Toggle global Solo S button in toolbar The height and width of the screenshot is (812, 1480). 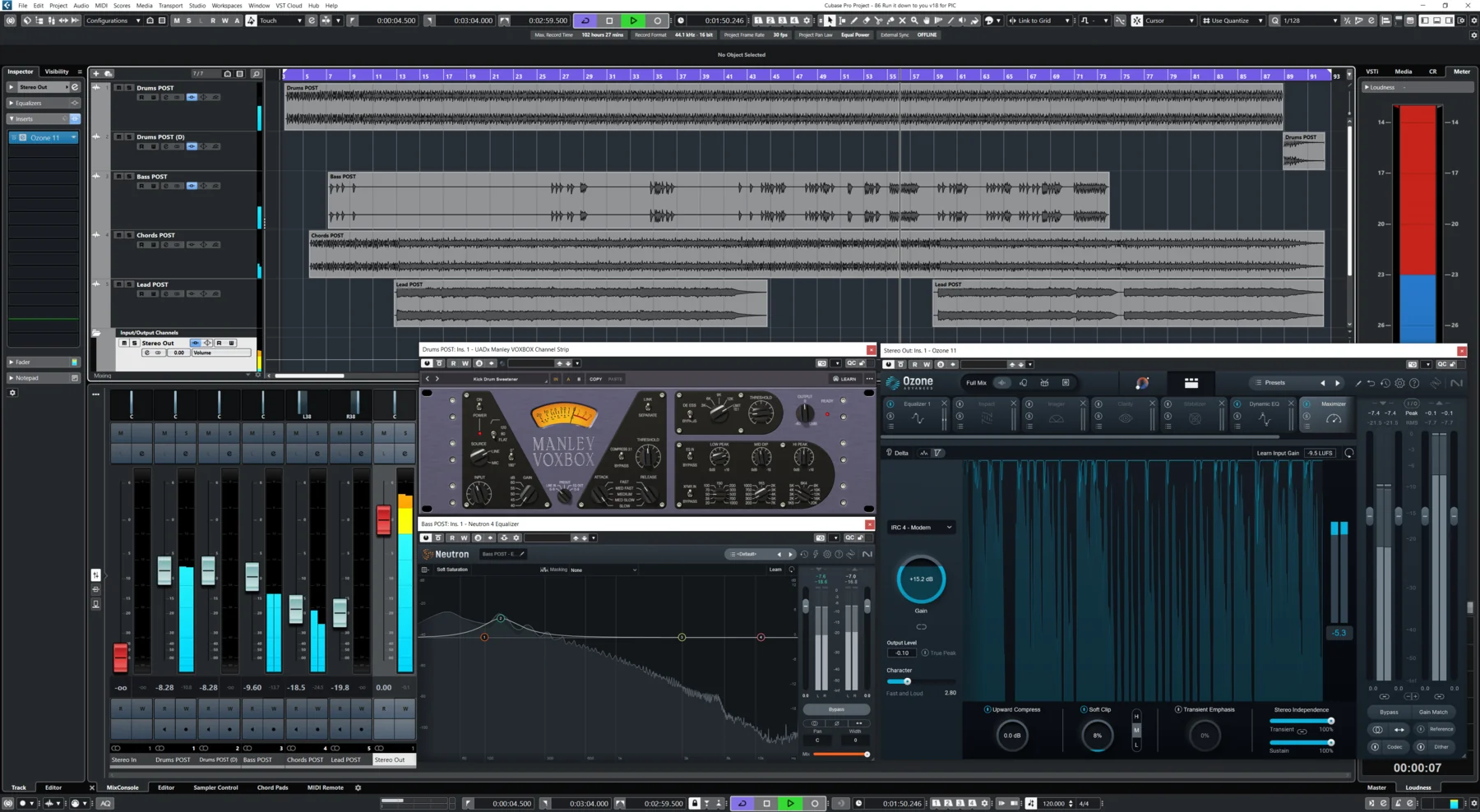click(x=188, y=21)
